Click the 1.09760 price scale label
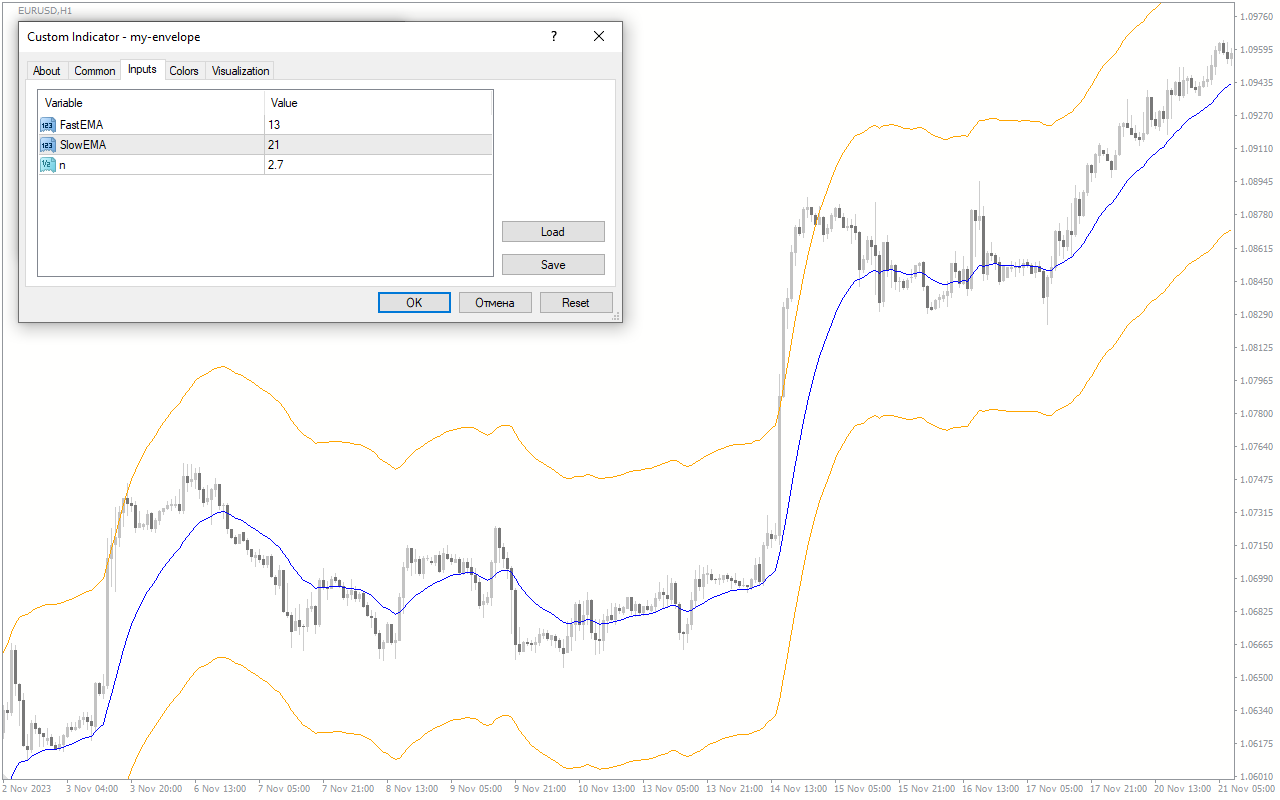This screenshot has height=800, width=1280. 1255,17
